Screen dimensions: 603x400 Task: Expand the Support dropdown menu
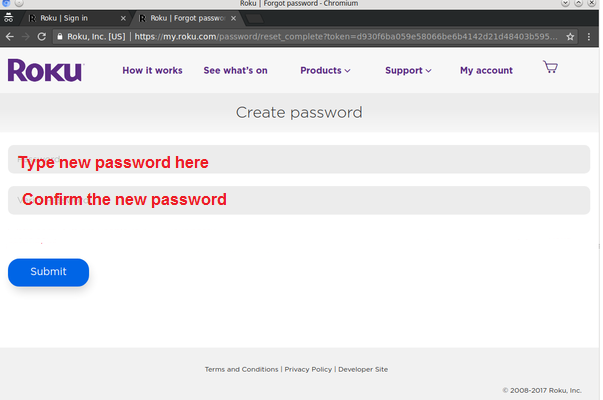point(408,70)
